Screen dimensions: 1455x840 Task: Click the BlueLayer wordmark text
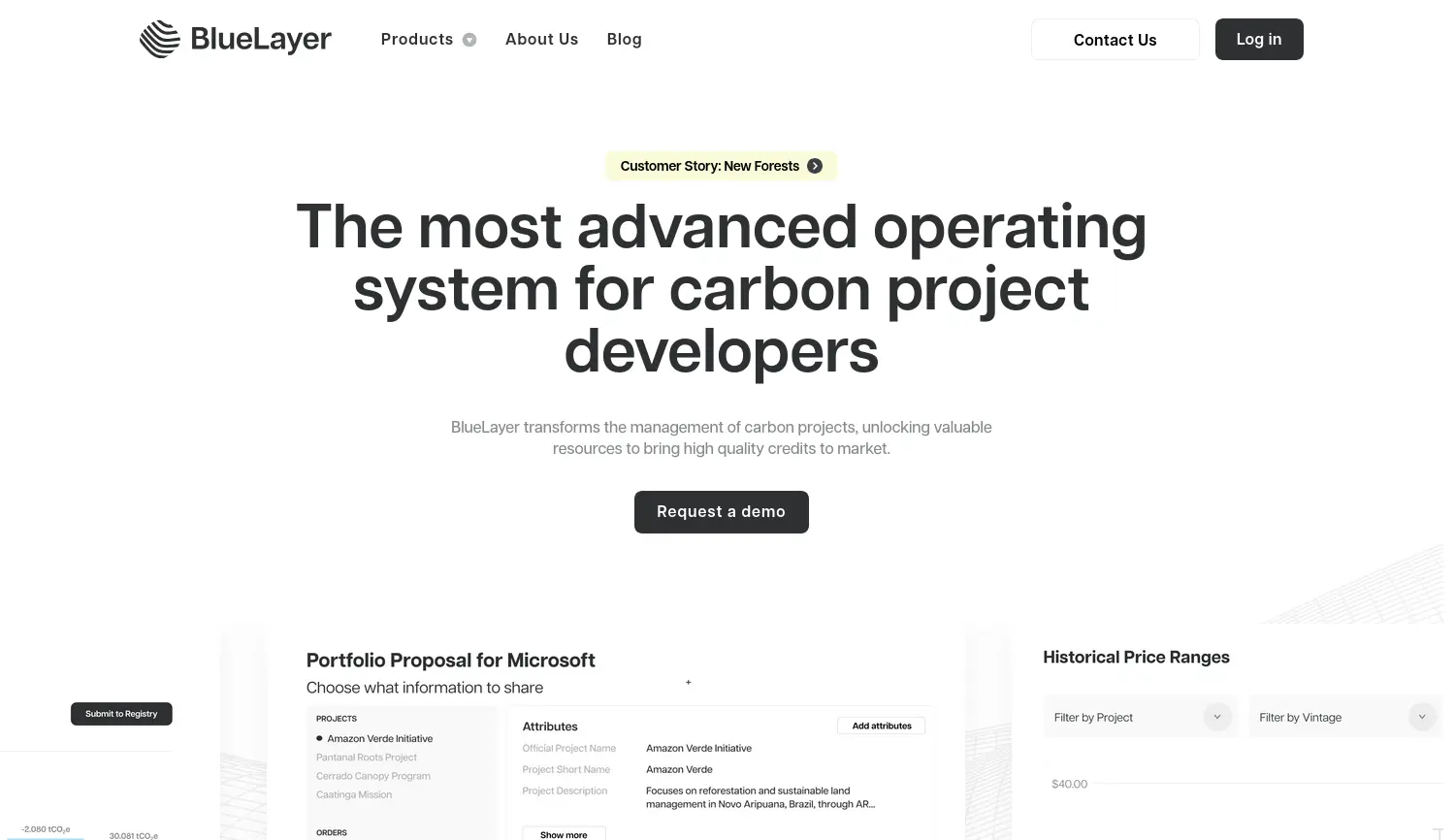coord(261,40)
